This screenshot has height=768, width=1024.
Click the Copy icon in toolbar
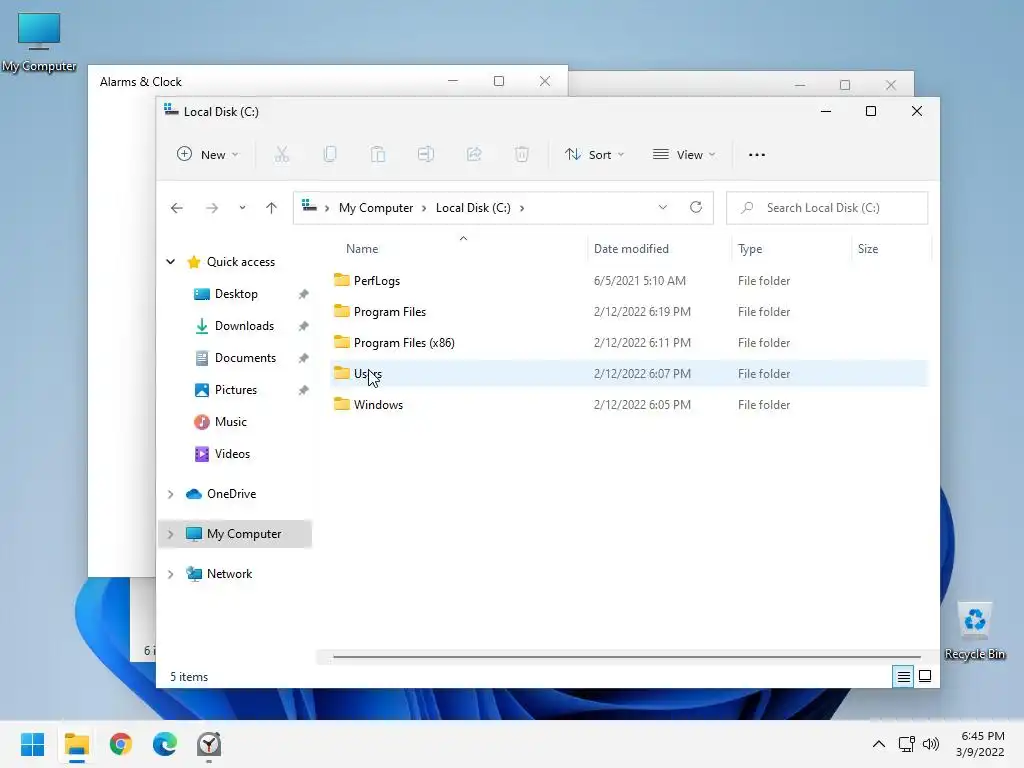coord(330,155)
